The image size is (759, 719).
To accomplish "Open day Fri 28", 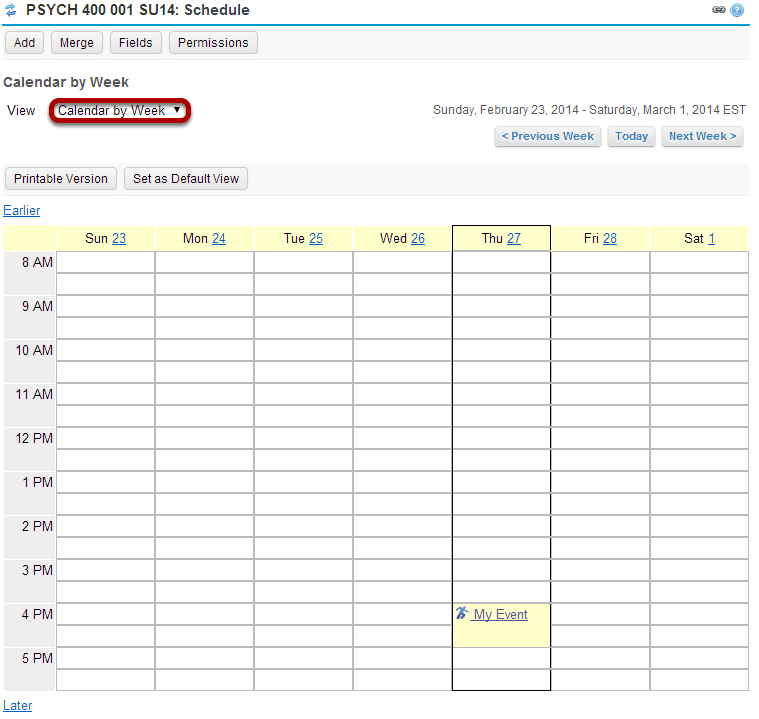I will (609, 239).
